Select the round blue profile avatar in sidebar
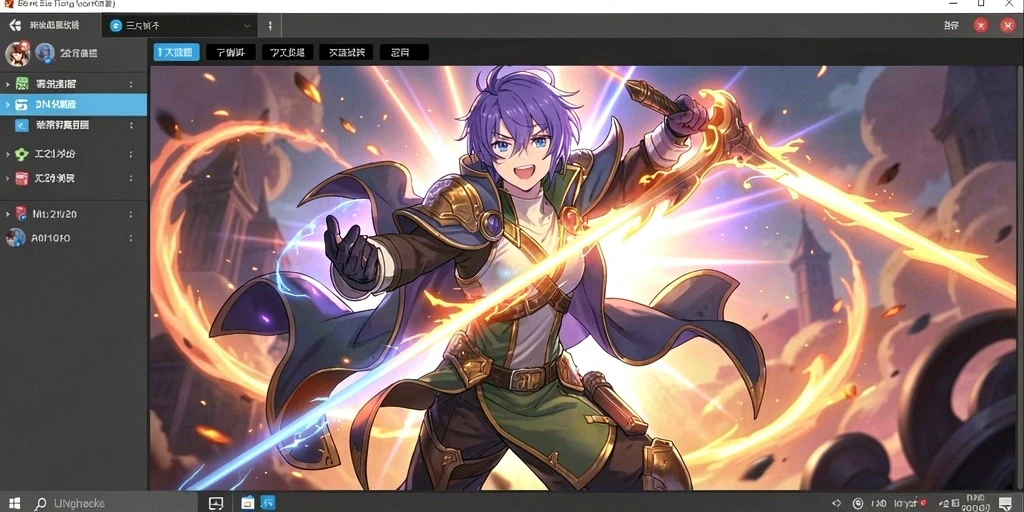This screenshot has width=1024, height=512. pyautogui.click(x=45, y=53)
